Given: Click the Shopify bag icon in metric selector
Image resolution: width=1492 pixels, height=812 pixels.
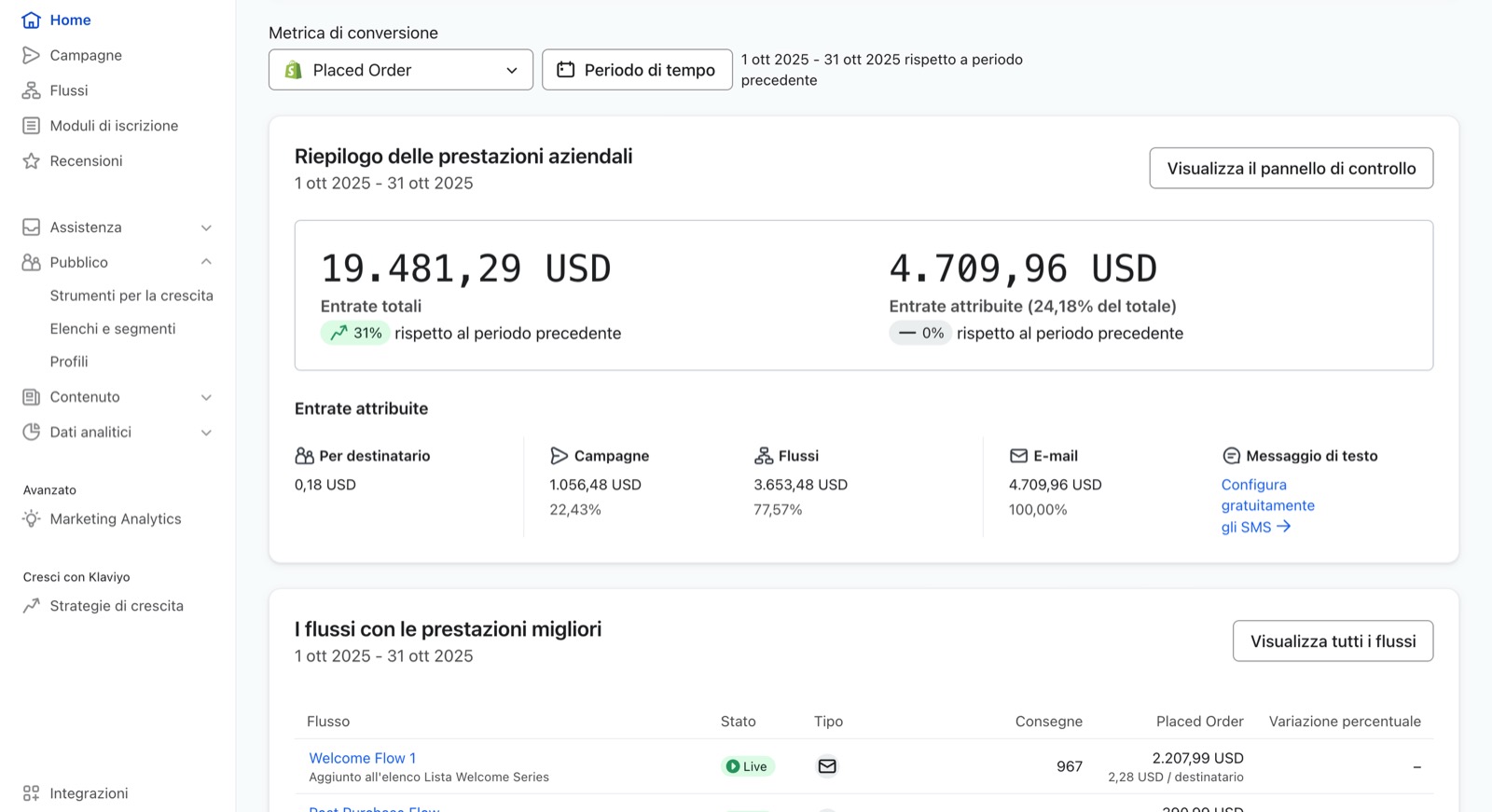Looking at the screenshot, I should 293,70.
